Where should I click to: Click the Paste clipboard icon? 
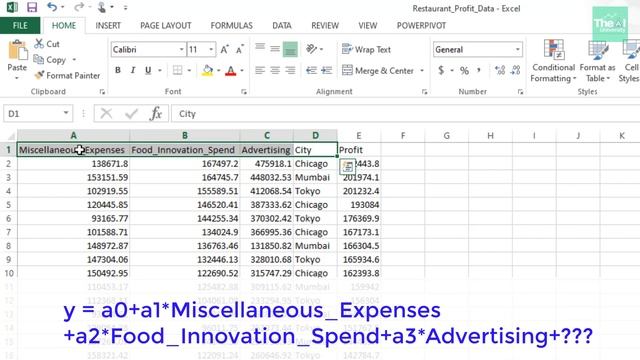pyautogui.click(x=18, y=51)
